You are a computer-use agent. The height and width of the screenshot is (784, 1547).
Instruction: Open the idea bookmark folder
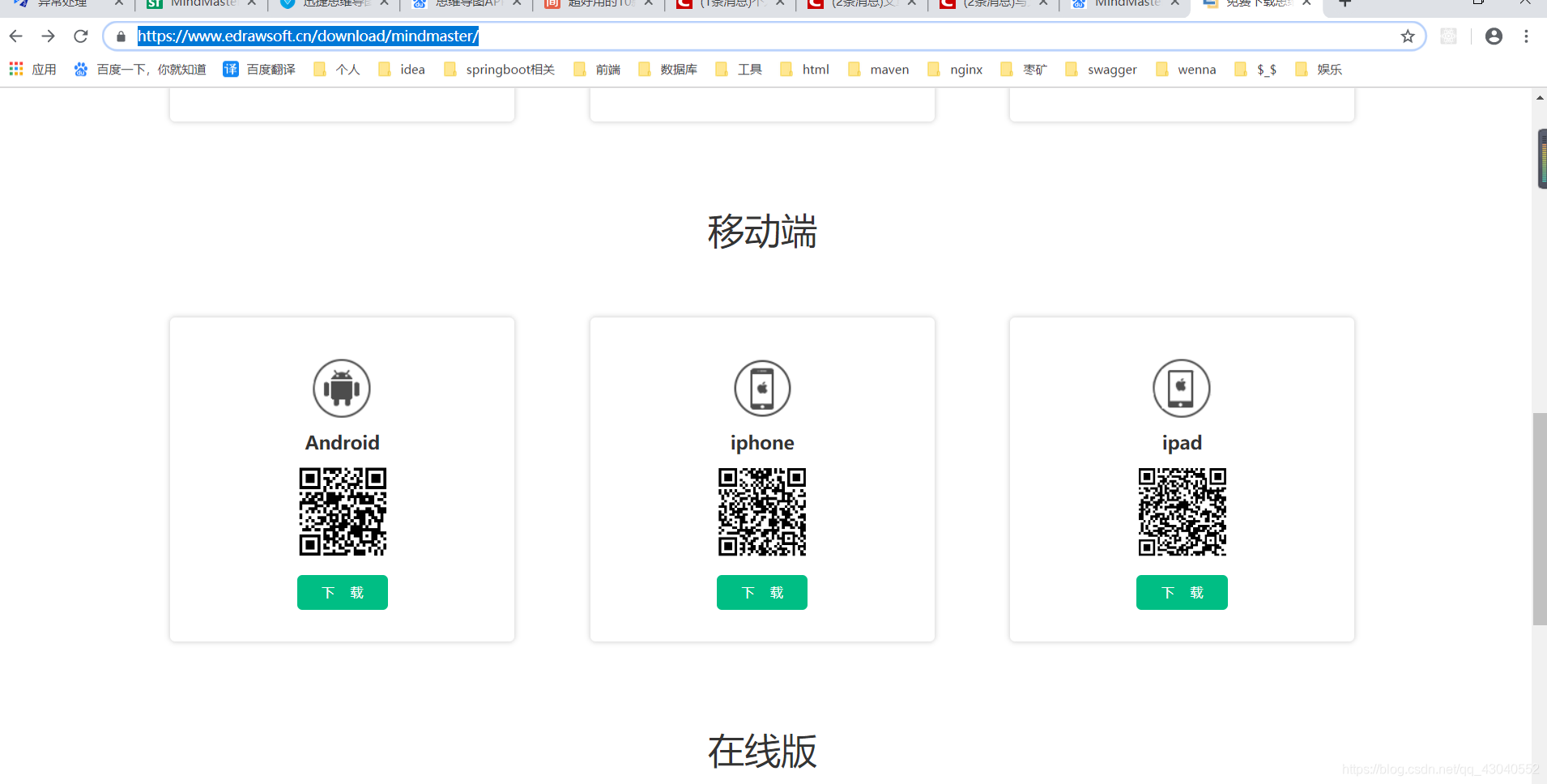(402, 70)
